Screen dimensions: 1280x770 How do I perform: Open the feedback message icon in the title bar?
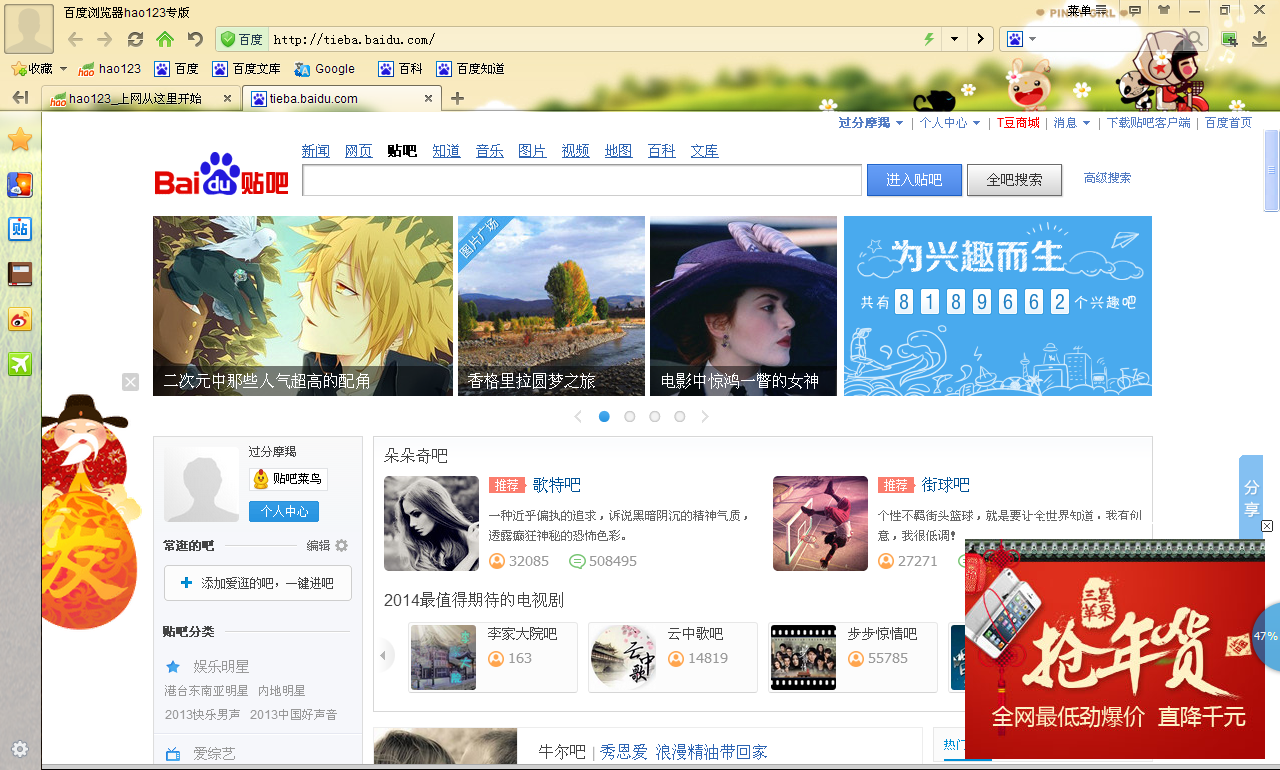[x=1135, y=10]
